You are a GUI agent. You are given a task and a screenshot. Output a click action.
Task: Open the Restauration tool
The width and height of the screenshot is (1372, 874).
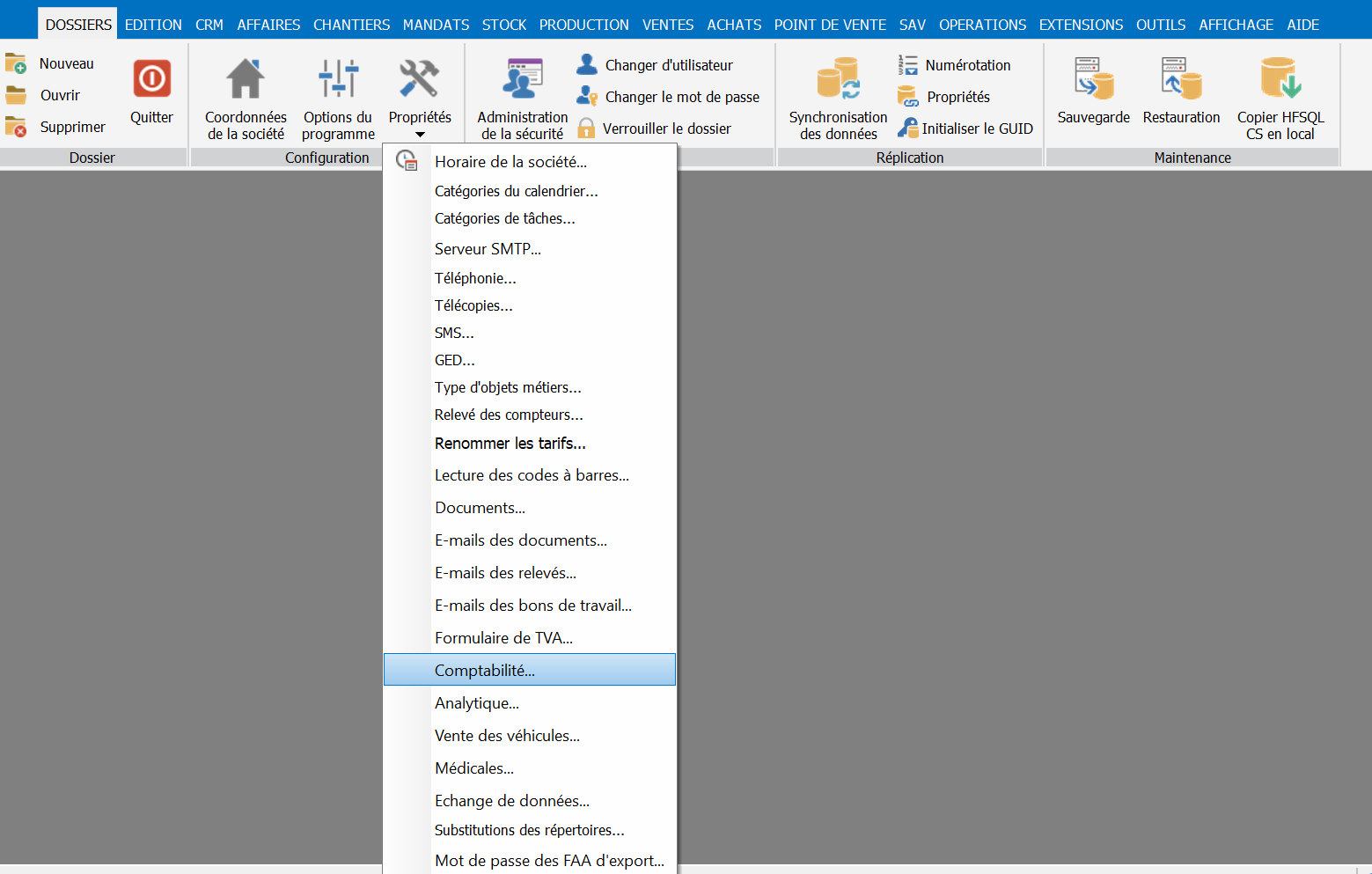(1181, 79)
